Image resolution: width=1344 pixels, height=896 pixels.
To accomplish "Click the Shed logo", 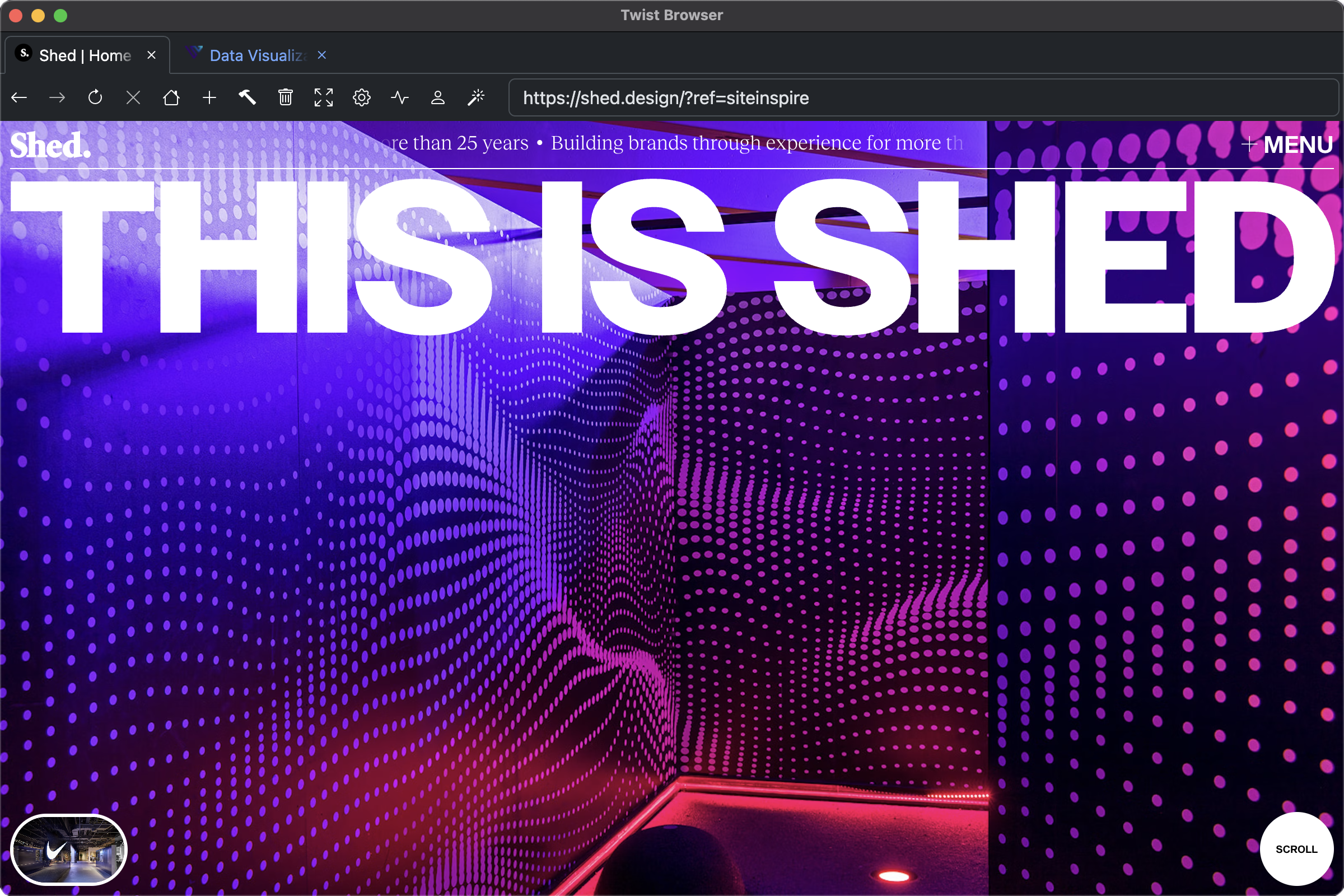I will click(x=50, y=144).
